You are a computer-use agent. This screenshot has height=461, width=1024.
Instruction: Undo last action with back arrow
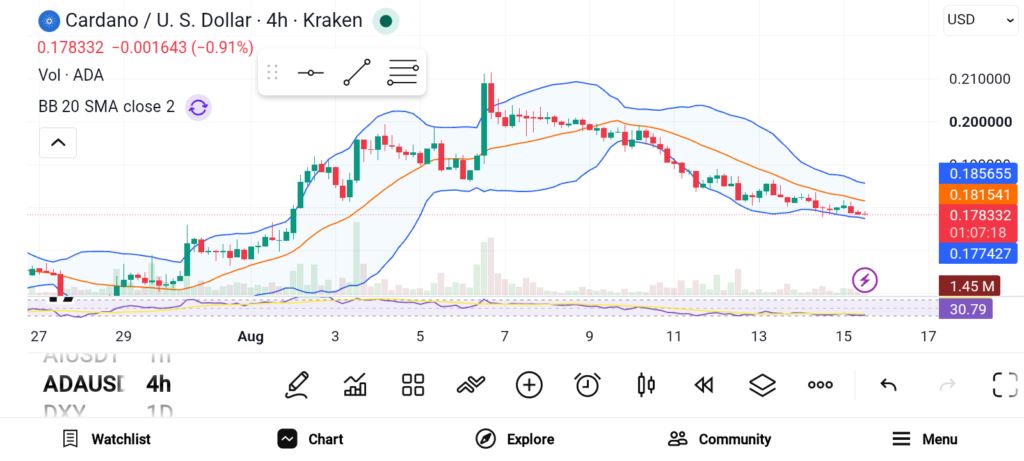888,385
